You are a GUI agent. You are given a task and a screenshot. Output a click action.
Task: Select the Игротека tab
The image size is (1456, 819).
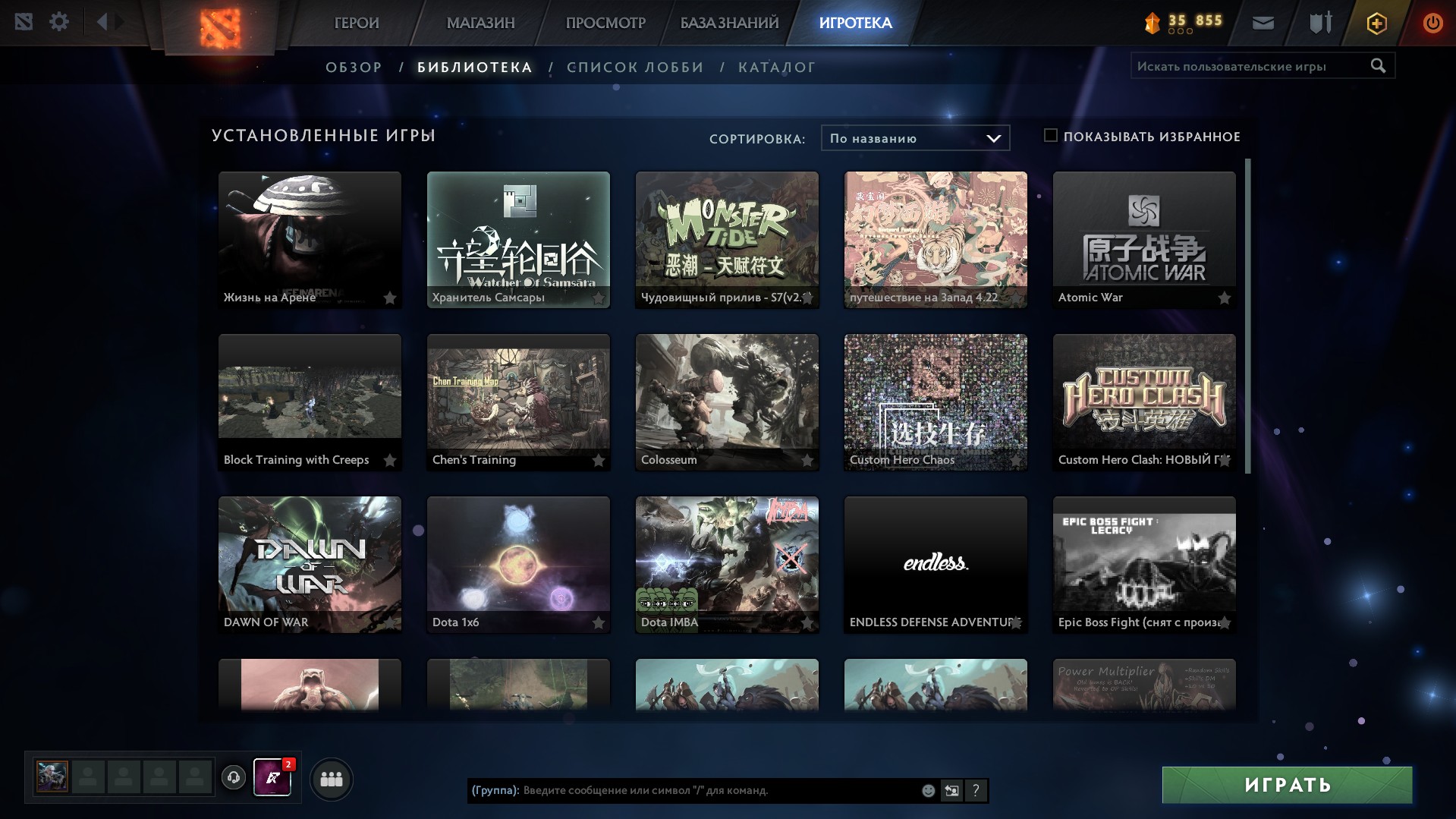click(855, 23)
